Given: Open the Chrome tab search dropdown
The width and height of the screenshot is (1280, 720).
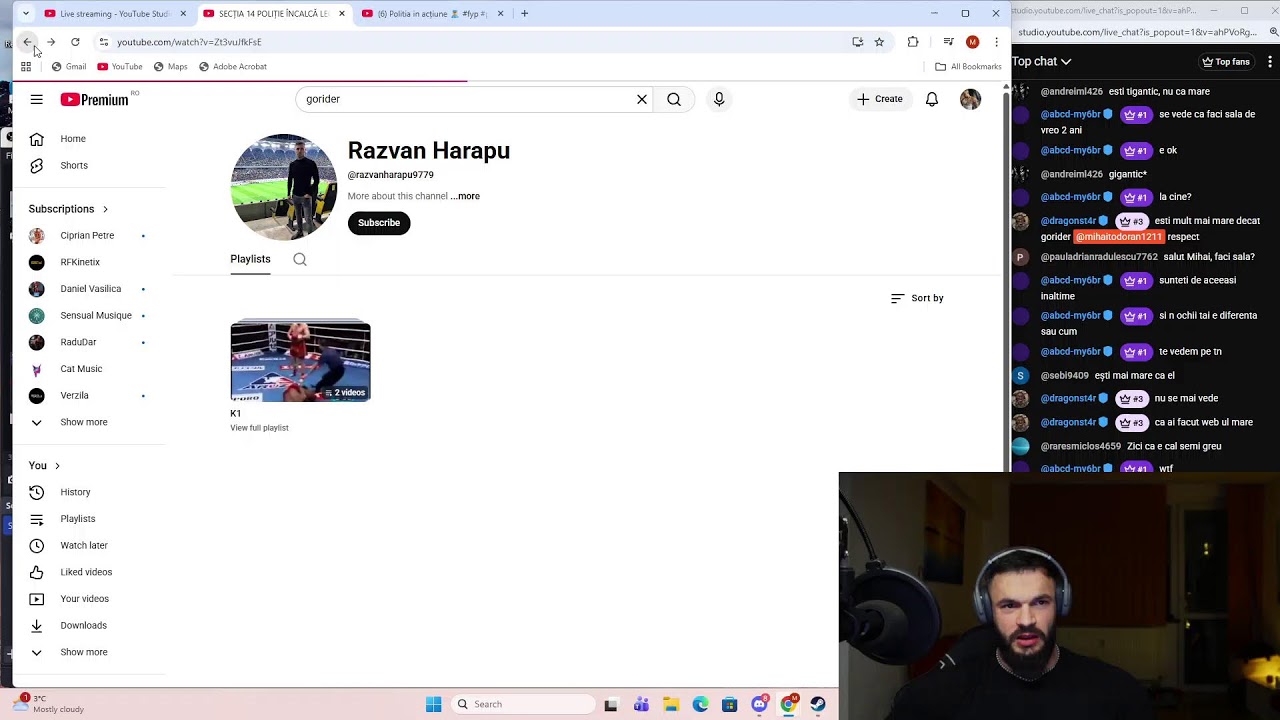Looking at the screenshot, I should click(x=26, y=14).
